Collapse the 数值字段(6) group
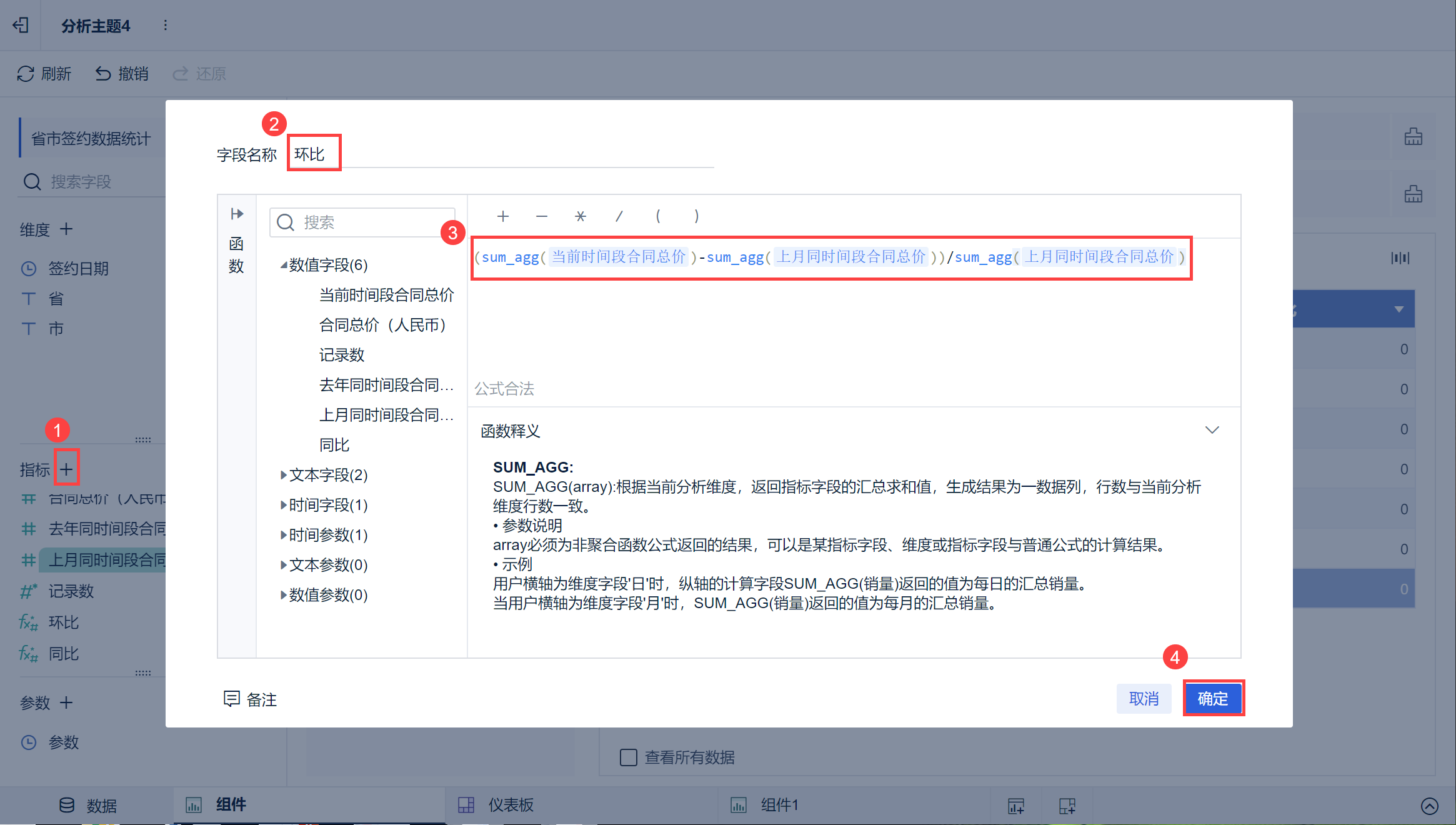The width and height of the screenshot is (1456, 825). click(284, 265)
